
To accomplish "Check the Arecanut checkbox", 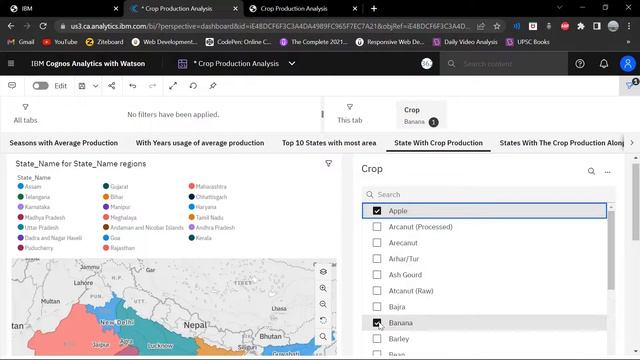I will click(x=377, y=242).
